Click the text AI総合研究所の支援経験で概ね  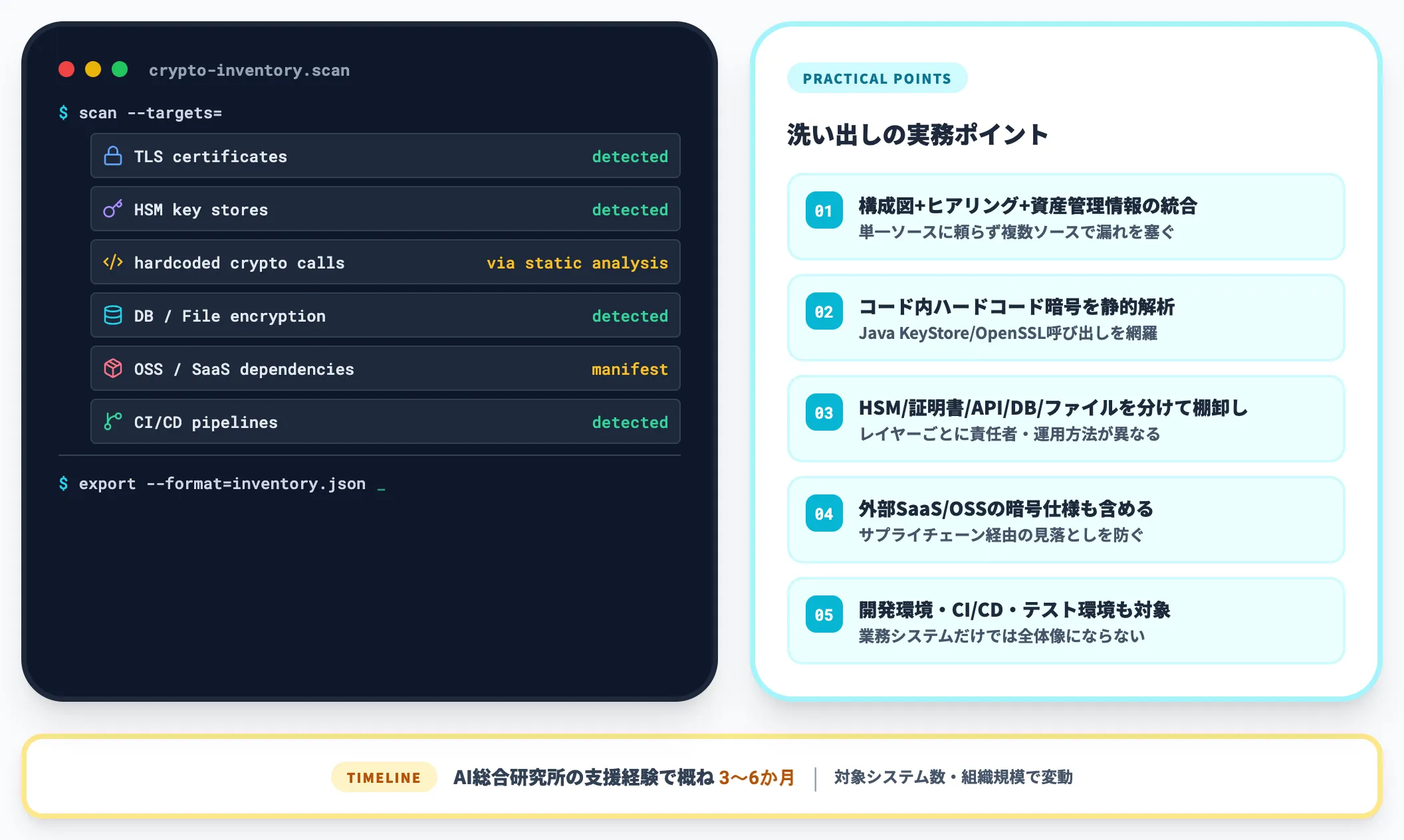tap(584, 778)
